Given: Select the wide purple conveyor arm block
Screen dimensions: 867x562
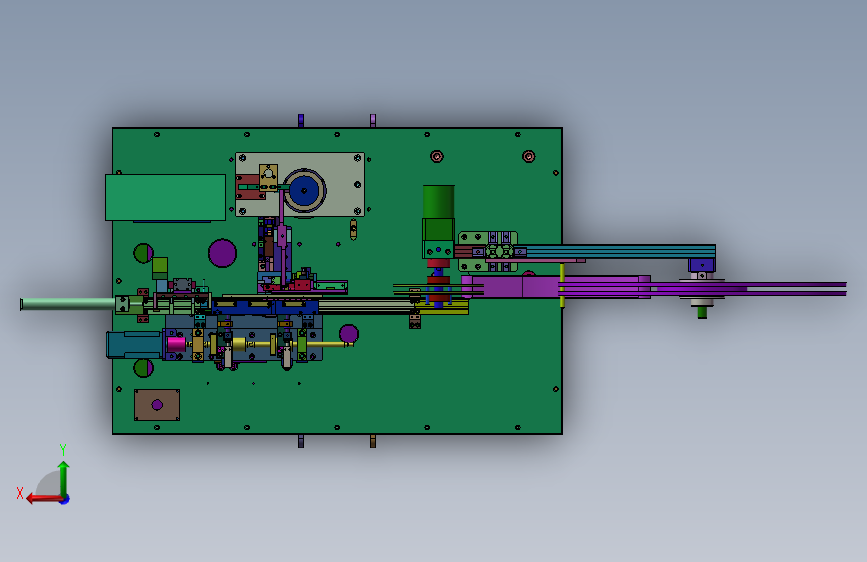Looking at the screenshot, I should [x=555, y=287].
